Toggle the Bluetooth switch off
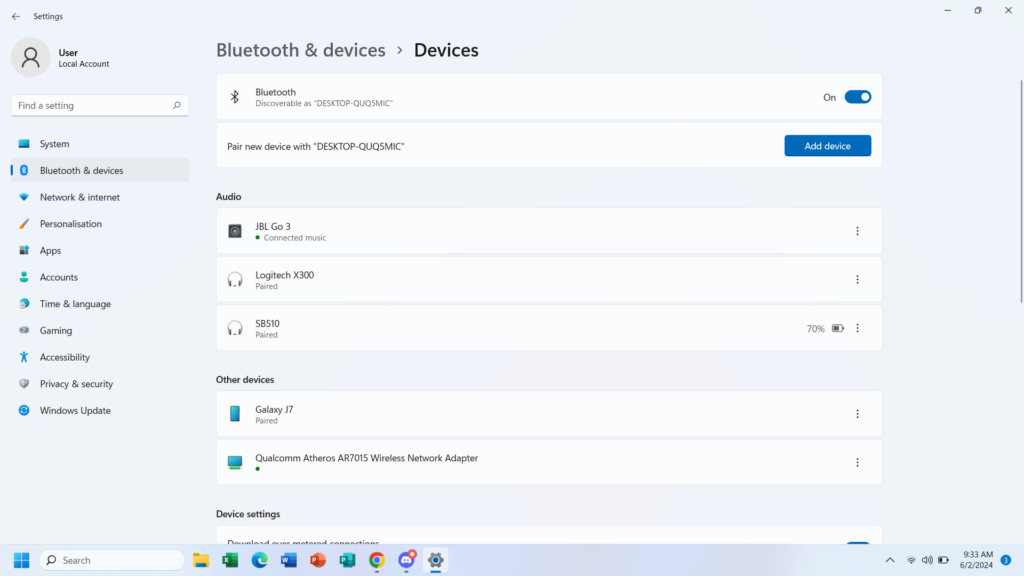 [857, 97]
